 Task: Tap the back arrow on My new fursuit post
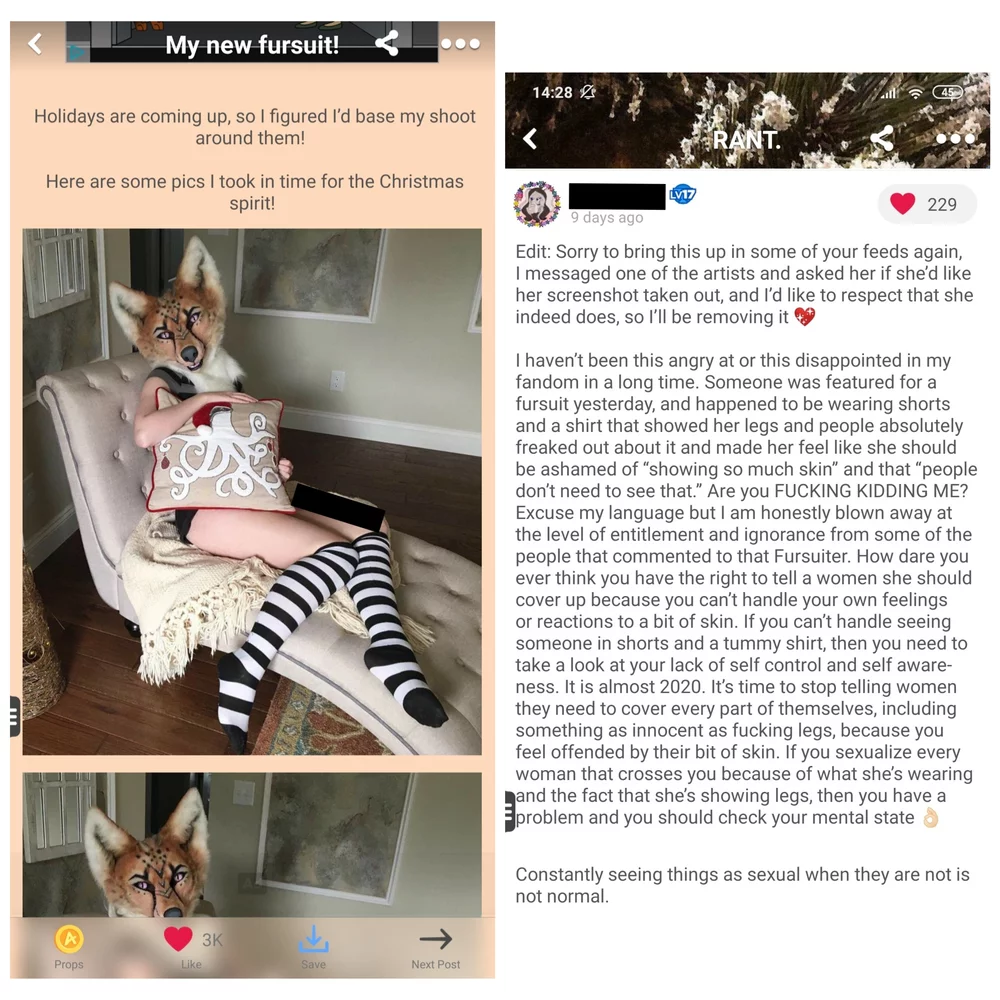(x=36, y=43)
